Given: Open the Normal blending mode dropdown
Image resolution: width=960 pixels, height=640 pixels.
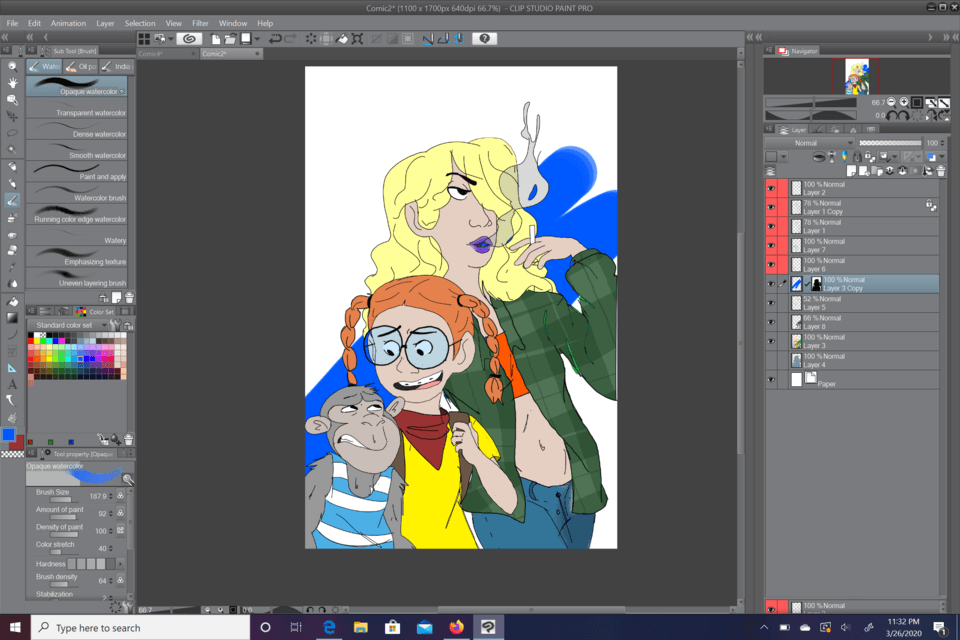Looking at the screenshot, I should click(x=809, y=143).
